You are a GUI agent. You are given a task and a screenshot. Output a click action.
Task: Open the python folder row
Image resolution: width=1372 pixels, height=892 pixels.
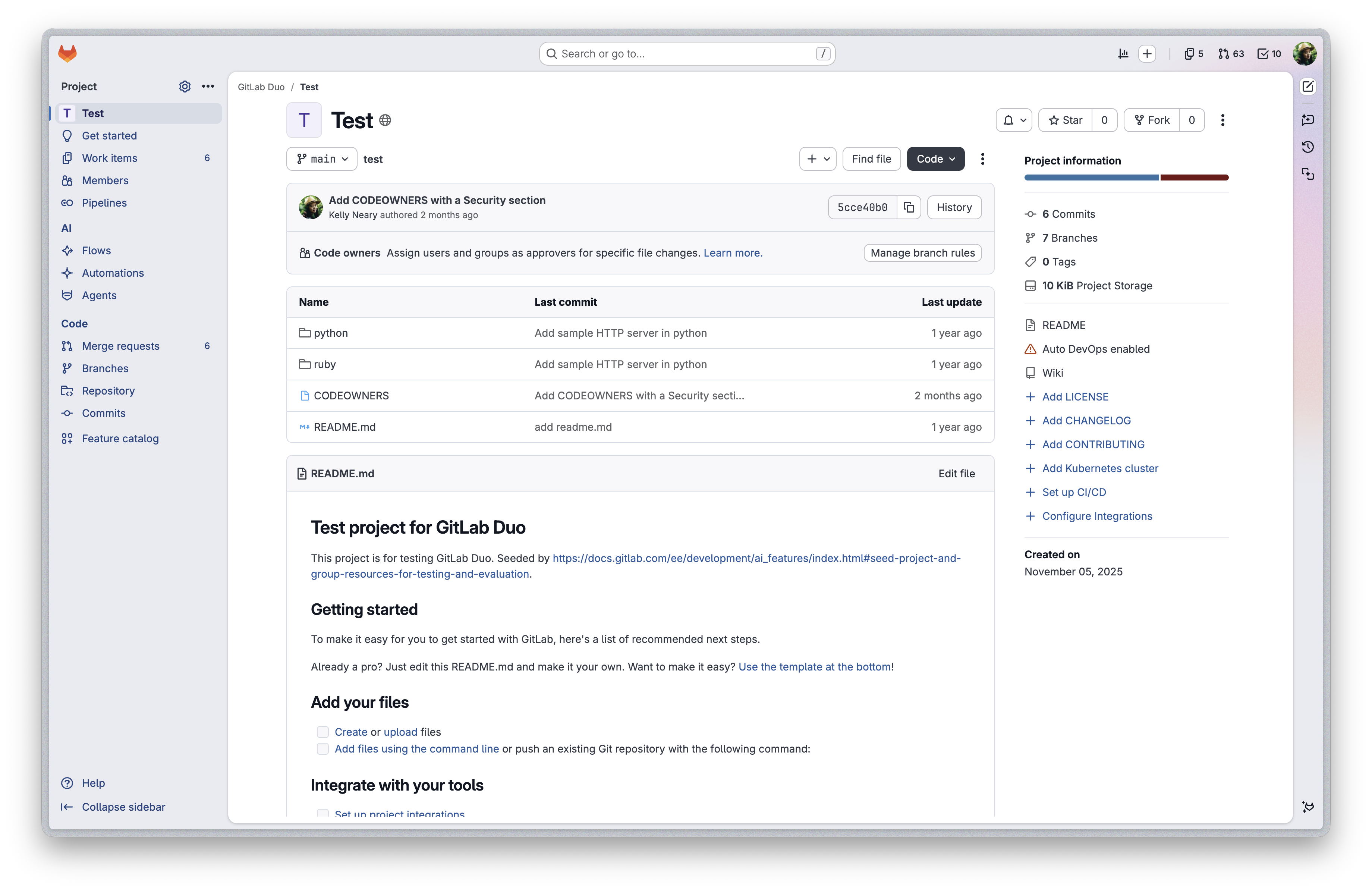coord(640,333)
